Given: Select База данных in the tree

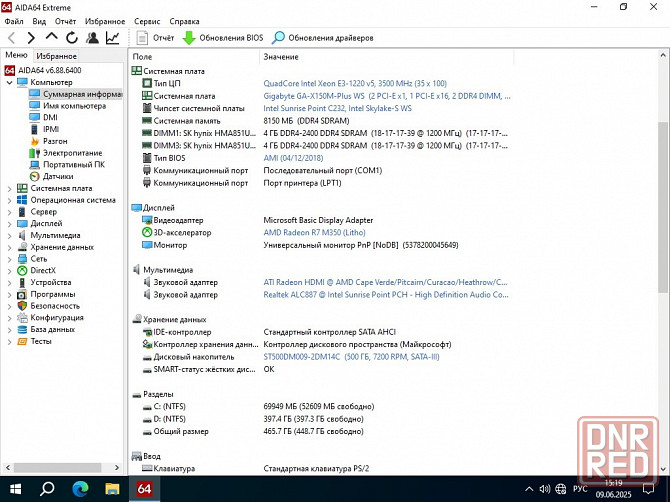Looking at the screenshot, I should (x=52, y=329).
